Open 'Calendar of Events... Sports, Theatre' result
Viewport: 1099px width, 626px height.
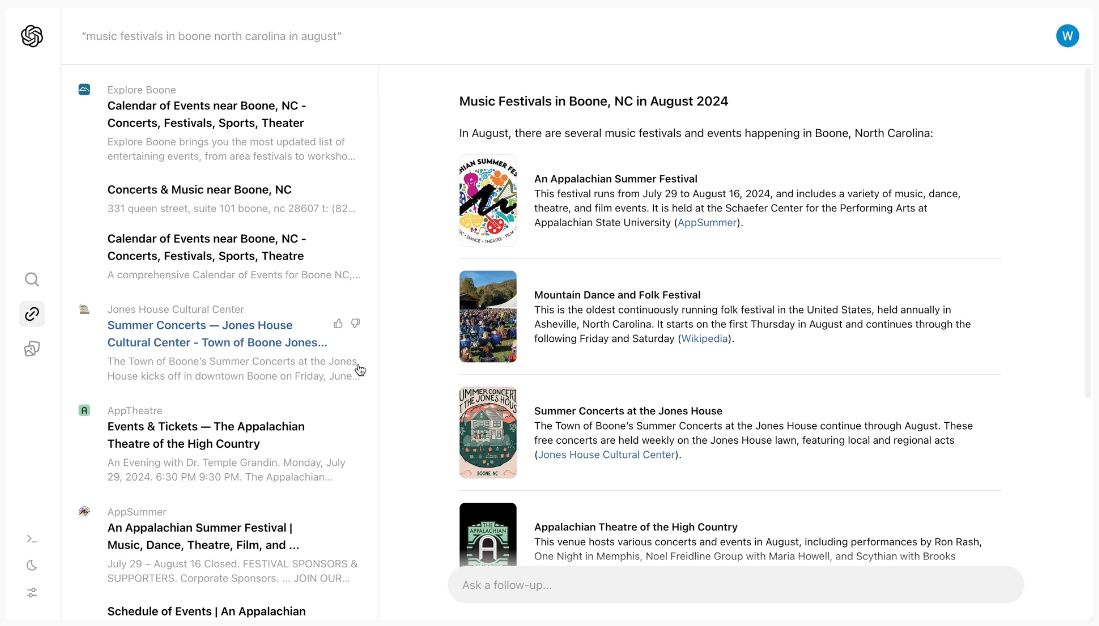point(207,247)
